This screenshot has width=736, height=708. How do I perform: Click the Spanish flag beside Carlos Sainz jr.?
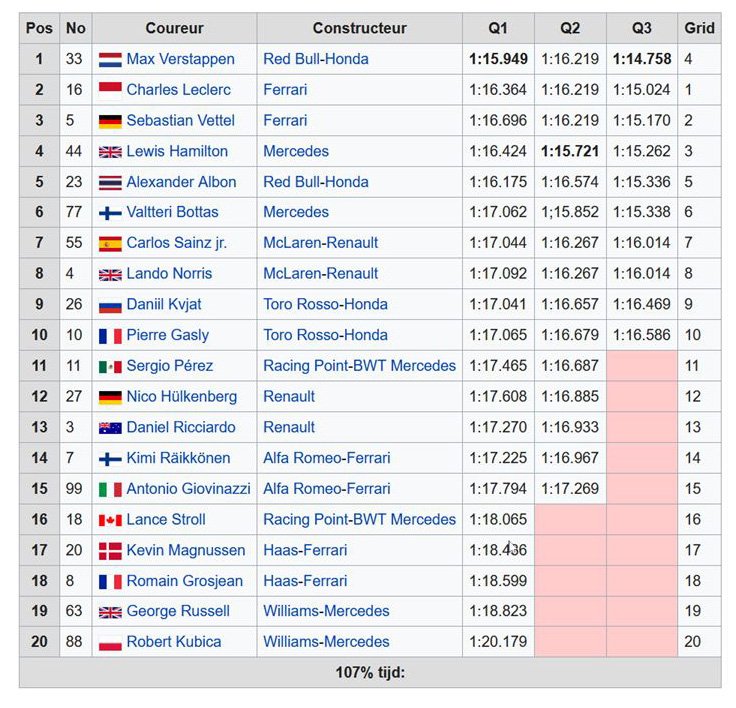click(x=110, y=244)
